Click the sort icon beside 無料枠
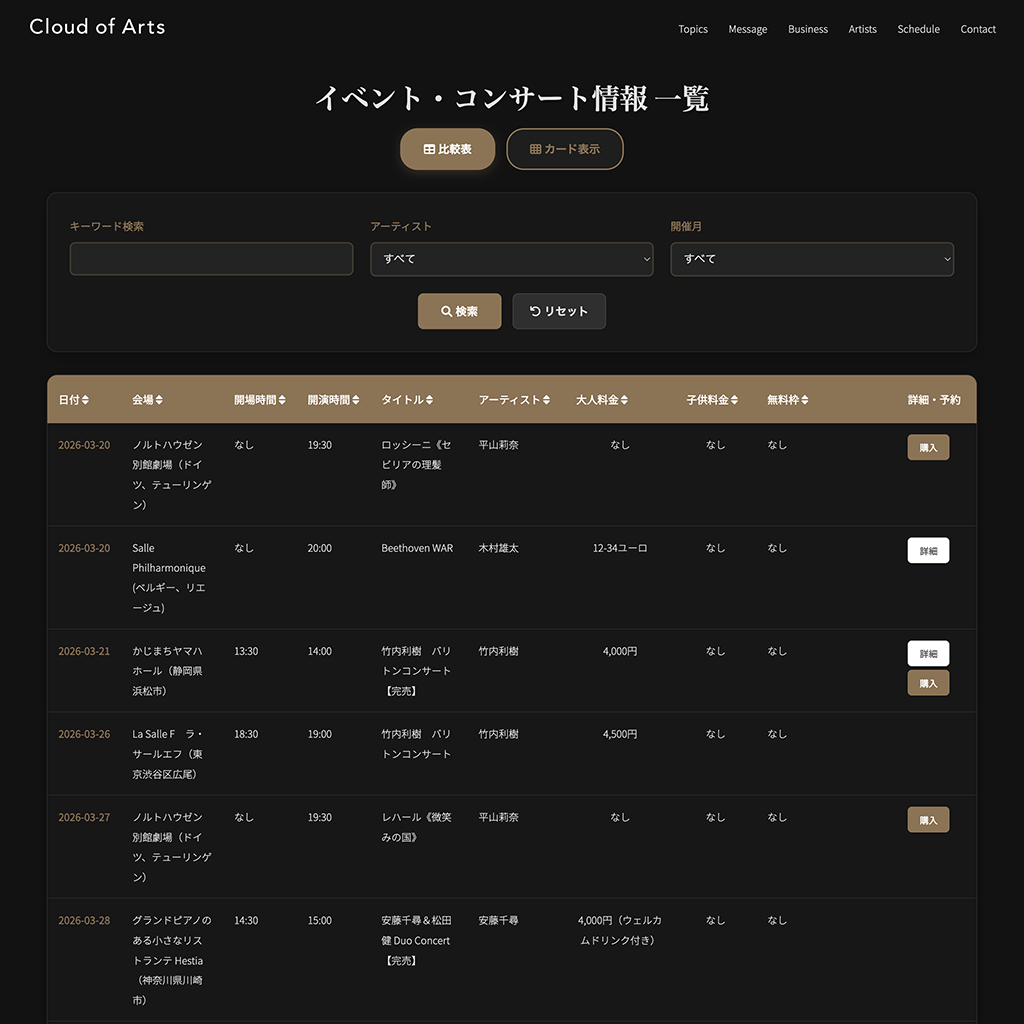 [805, 400]
